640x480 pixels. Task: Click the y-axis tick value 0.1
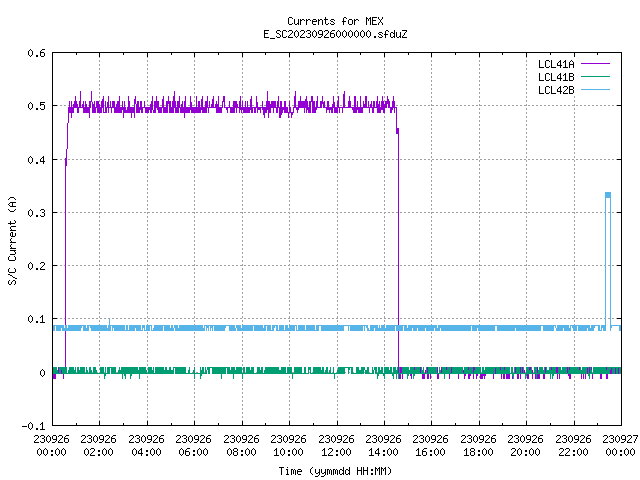tap(36, 319)
